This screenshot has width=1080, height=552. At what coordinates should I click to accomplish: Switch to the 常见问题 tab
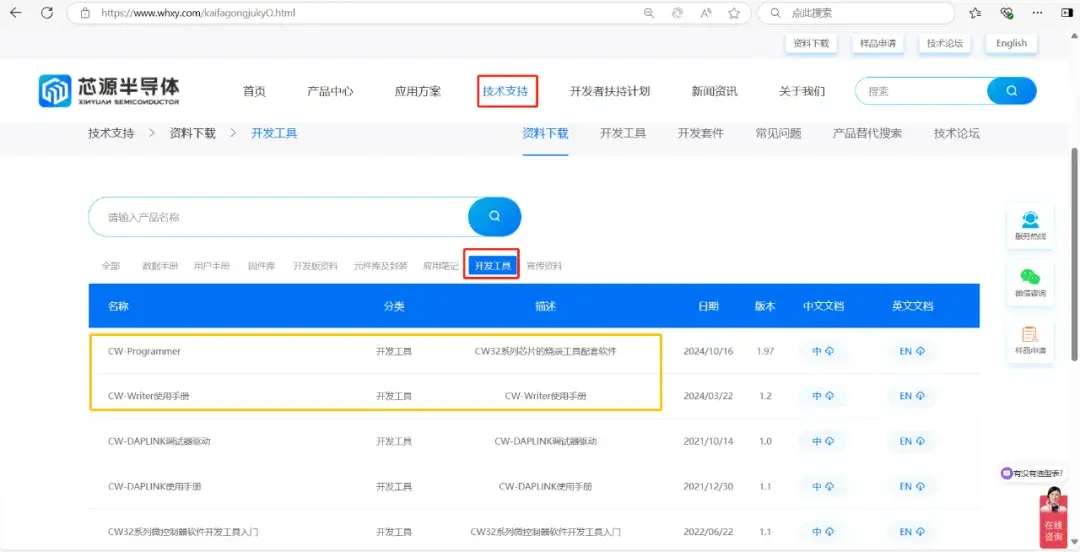pos(778,134)
